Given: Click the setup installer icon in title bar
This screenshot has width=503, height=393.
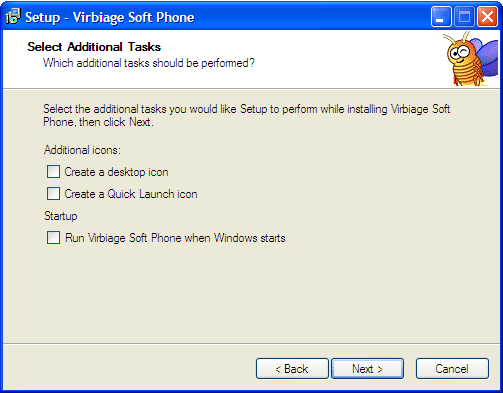Looking at the screenshot, I should pyautogui.click(x=13, y=16).
